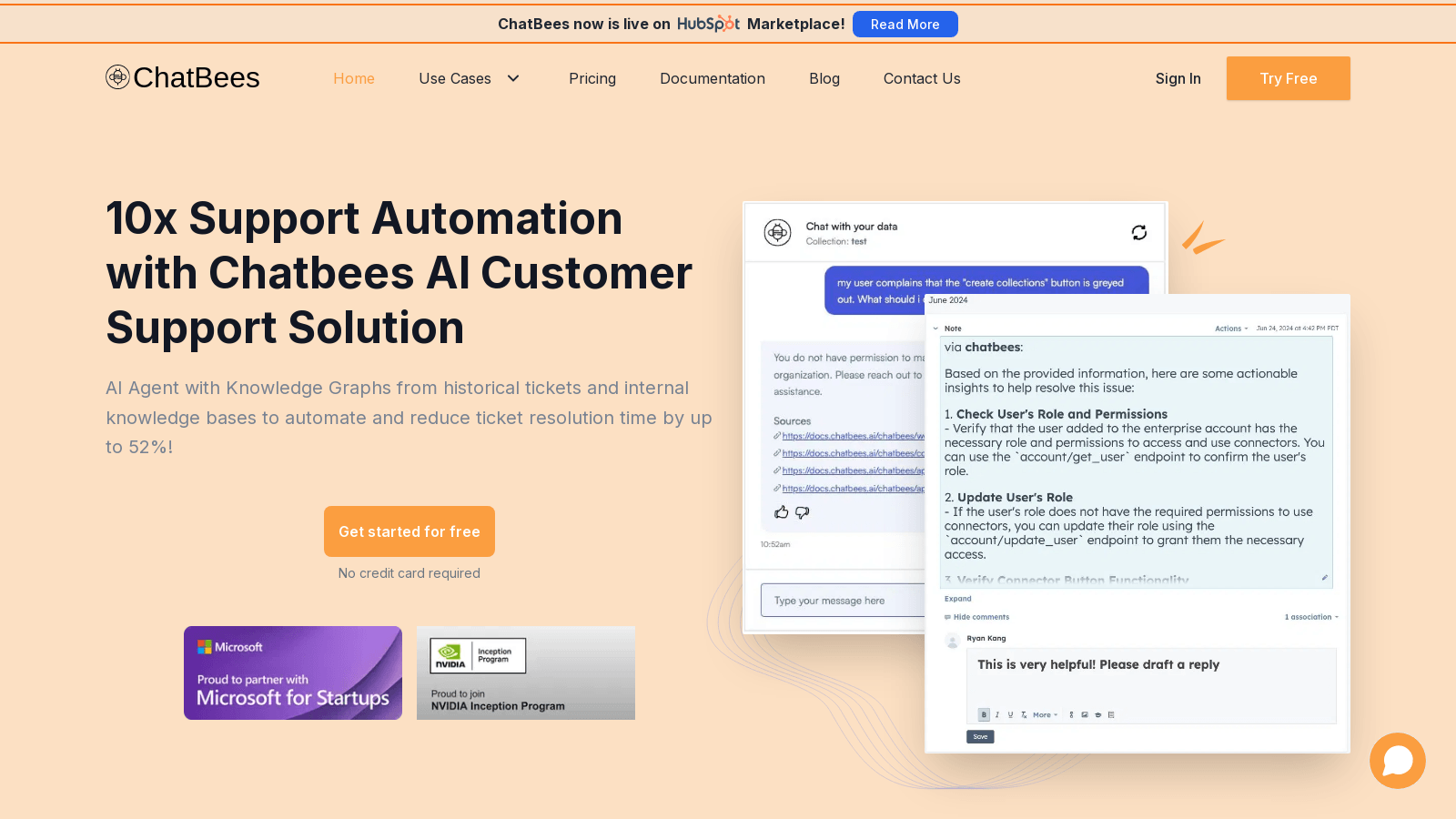Click the Save button under the comment
The width and height of the screenshot is (1456, 819).
[x=980, y=737]
